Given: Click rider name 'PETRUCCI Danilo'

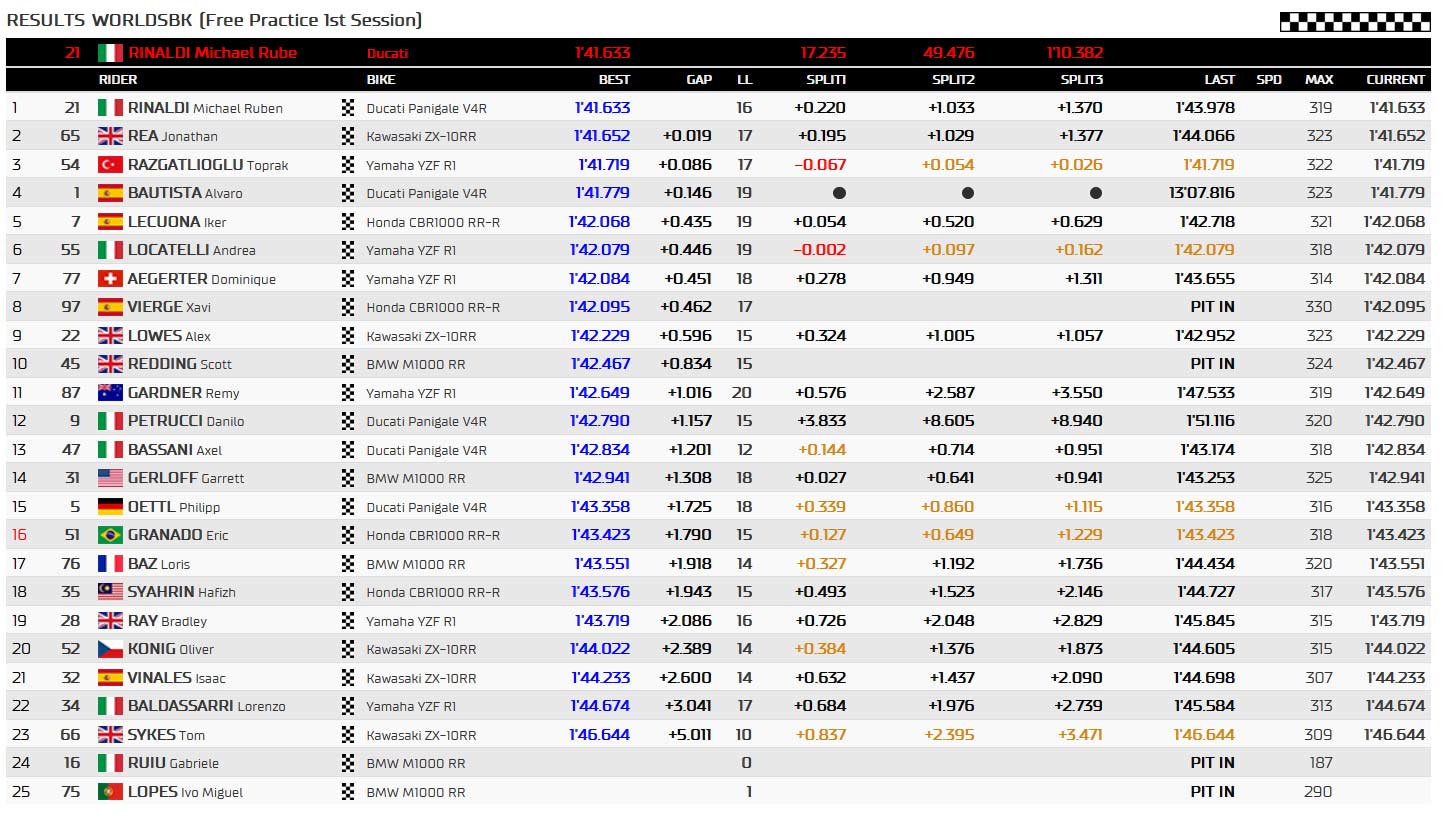Looking at the screenshot, I should coord(186,421).
